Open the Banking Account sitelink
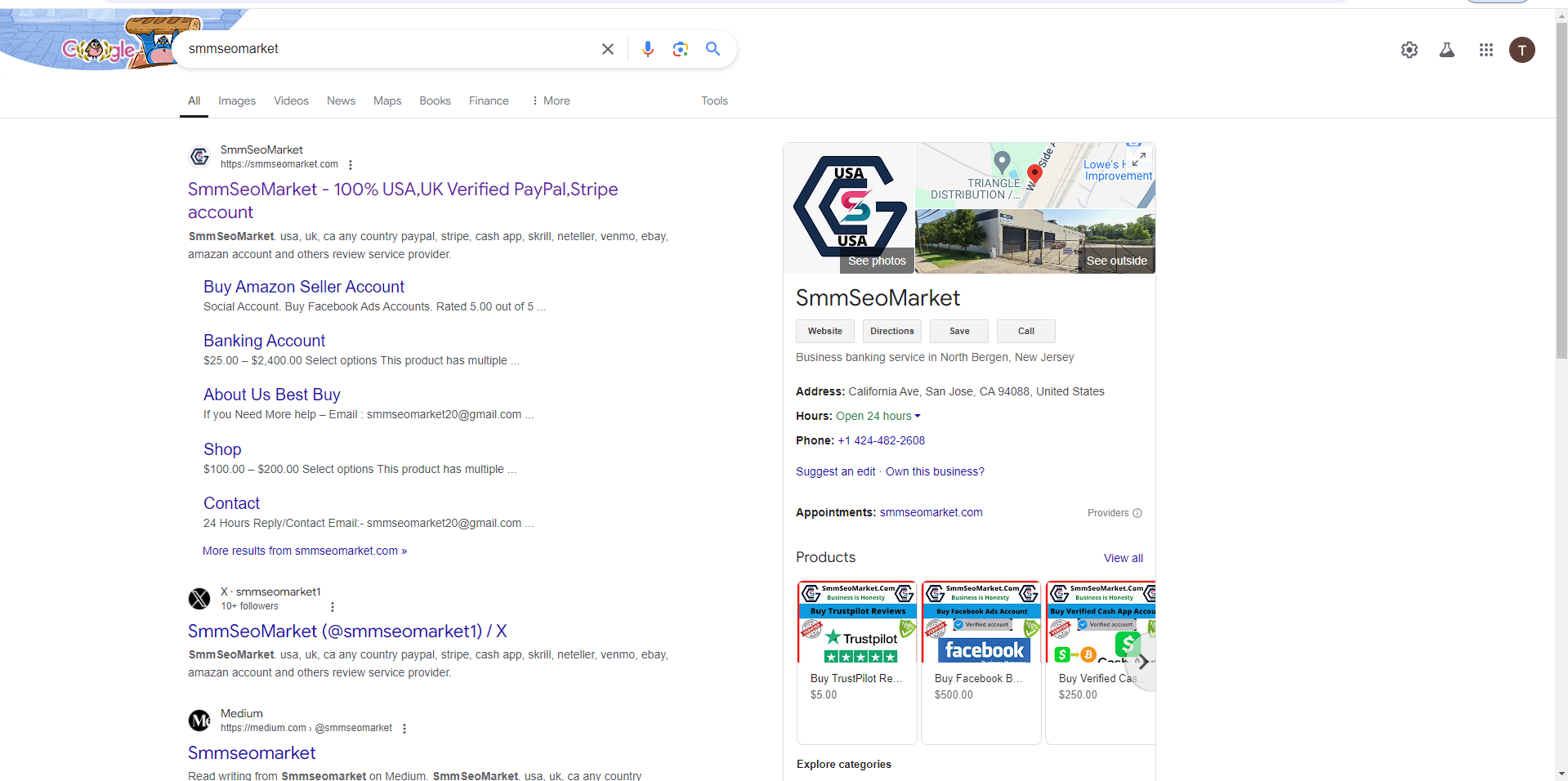The height and width of the screenshot is (781, 1568). tap(264, 341)
